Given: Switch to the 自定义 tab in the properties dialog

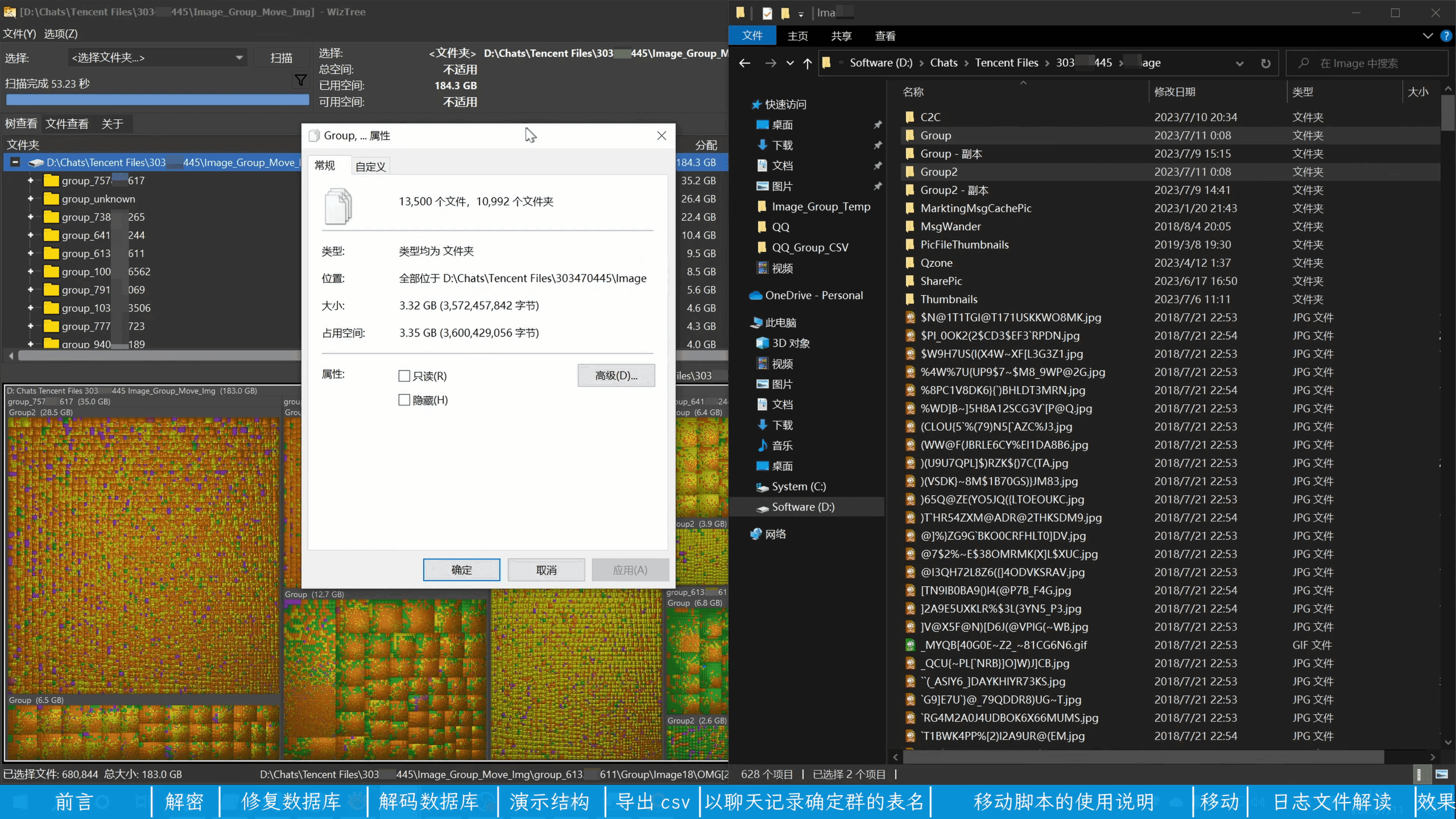Looking at the screenshot, I should pyautogui.click(x=370, y=166).
